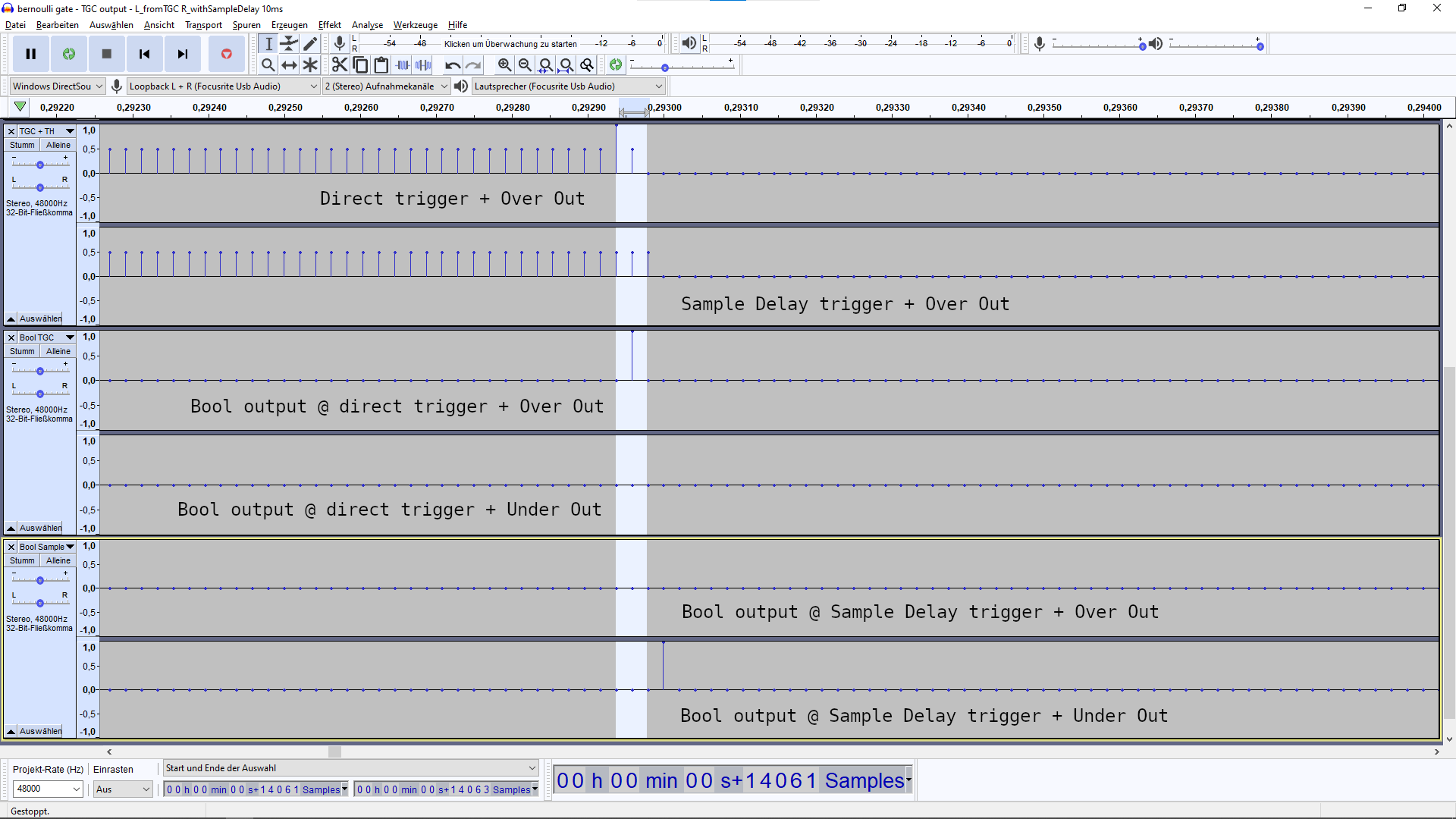This screenshot has width=1456, height=819.
Task: Solo the Bool TGC track
Action: (58, 351)
